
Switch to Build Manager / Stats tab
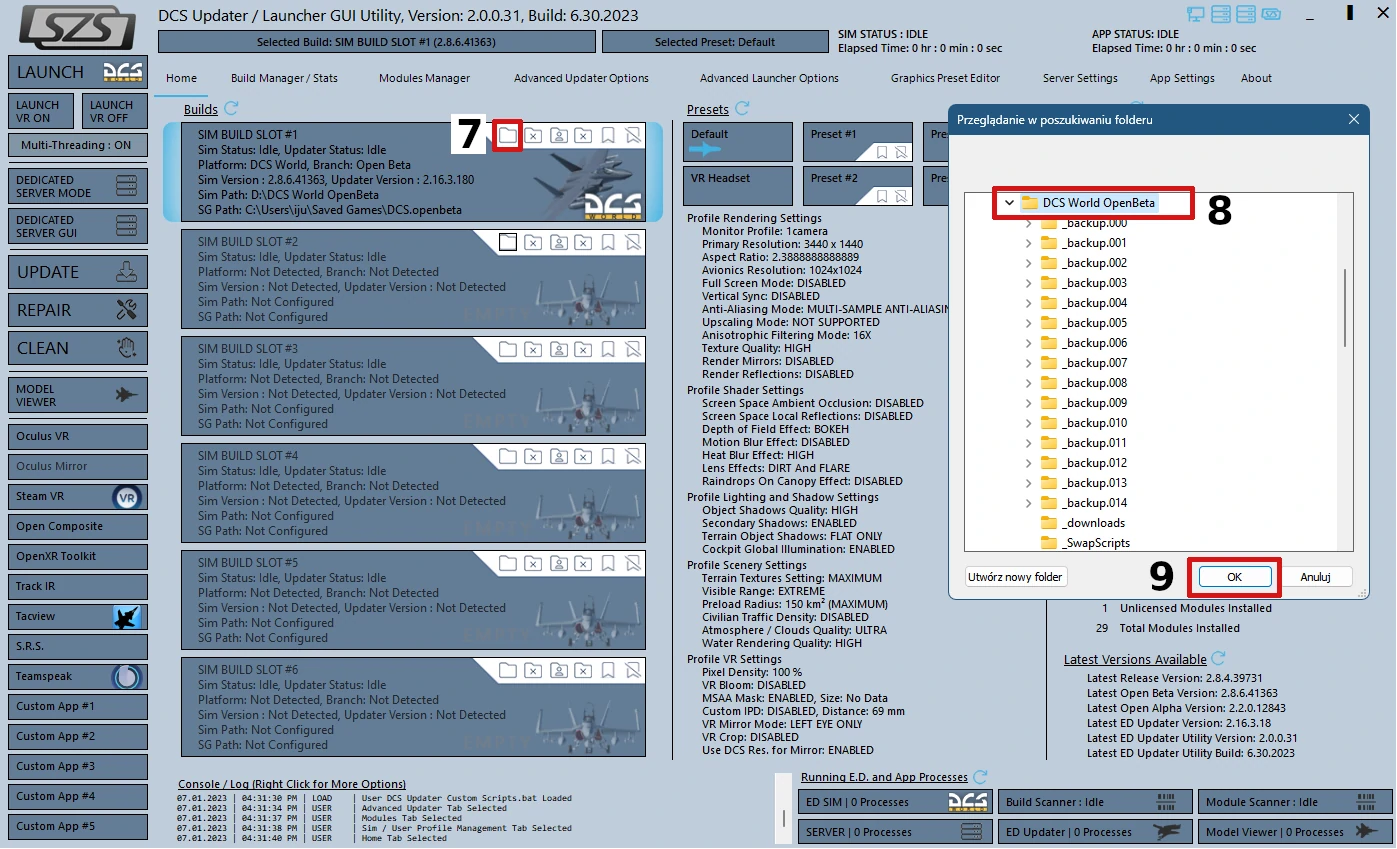tap(284, 78)
